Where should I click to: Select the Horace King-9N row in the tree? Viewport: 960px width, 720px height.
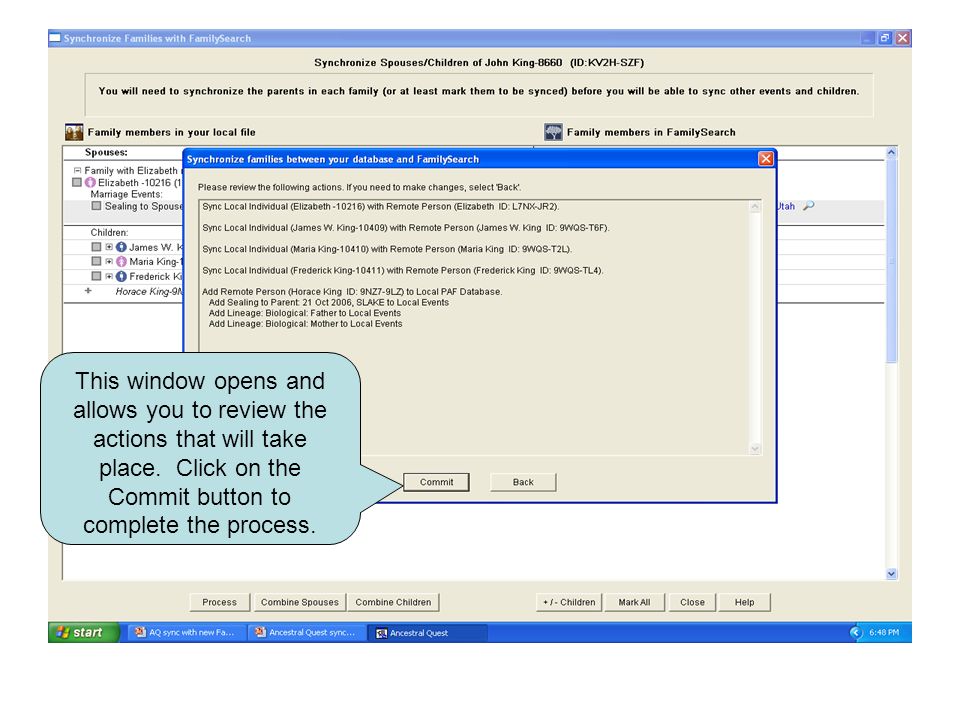[149, 291]
